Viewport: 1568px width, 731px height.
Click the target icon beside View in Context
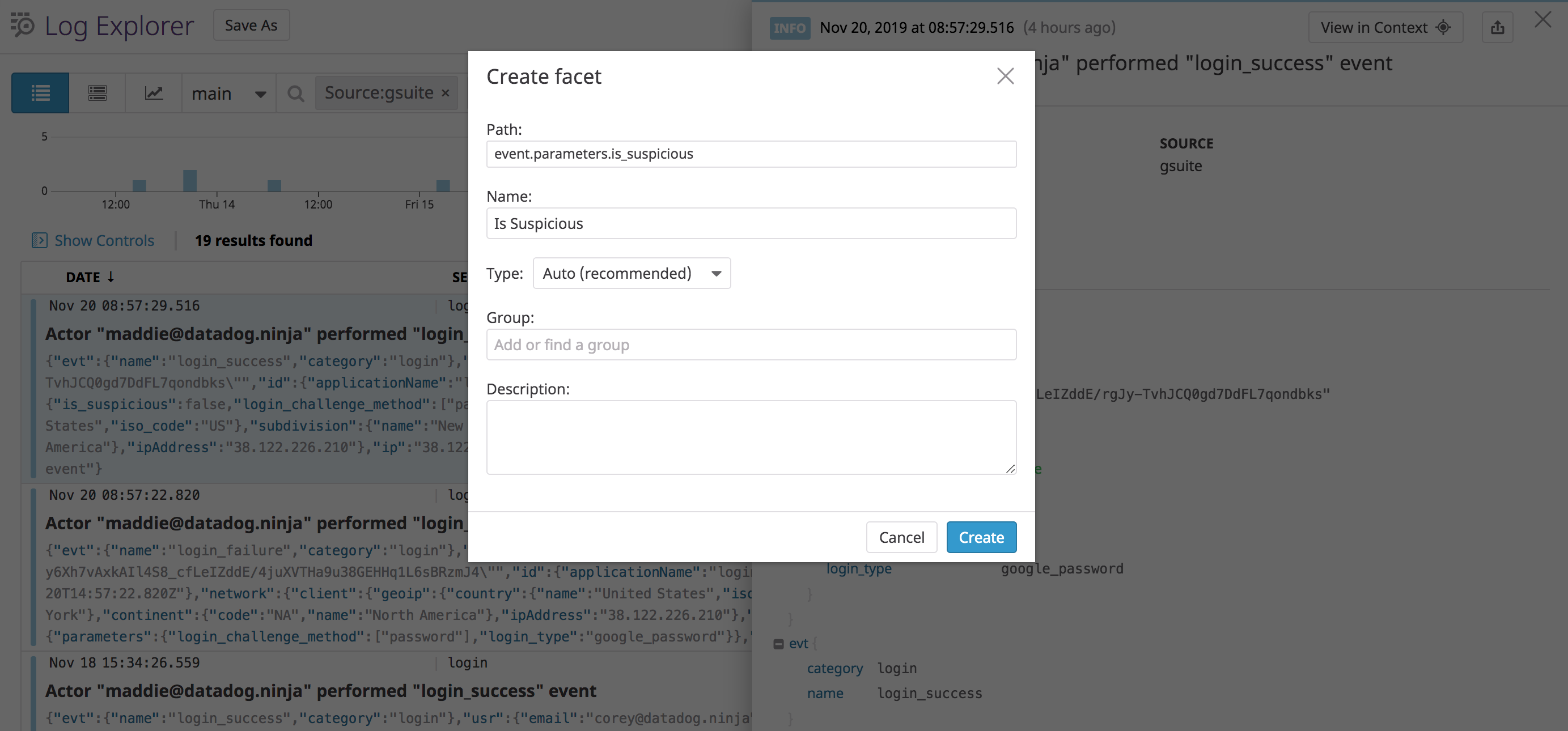click(1443, 27)
